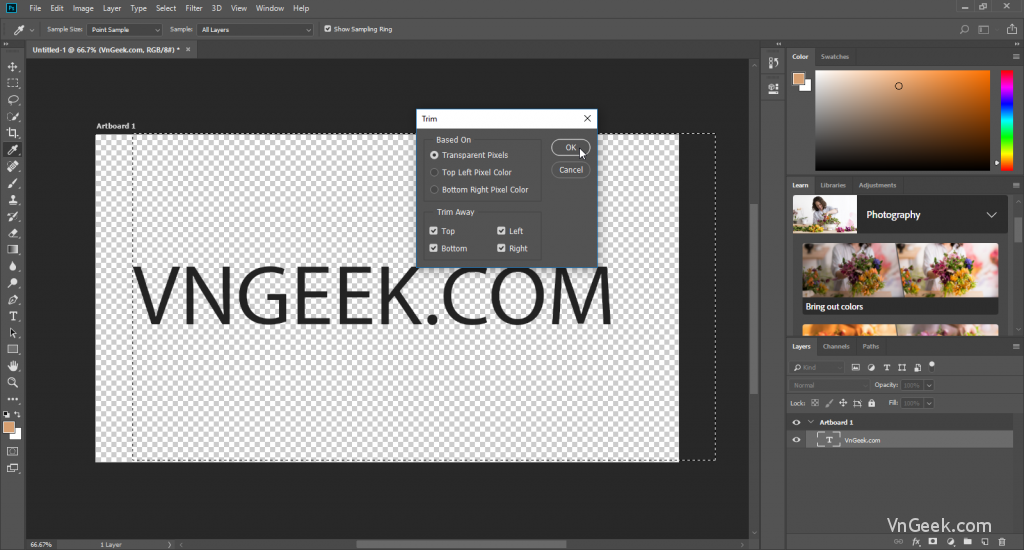Select the Dodge tool
This screenshot has height=550, width=1024.
(x=12, y=283)
